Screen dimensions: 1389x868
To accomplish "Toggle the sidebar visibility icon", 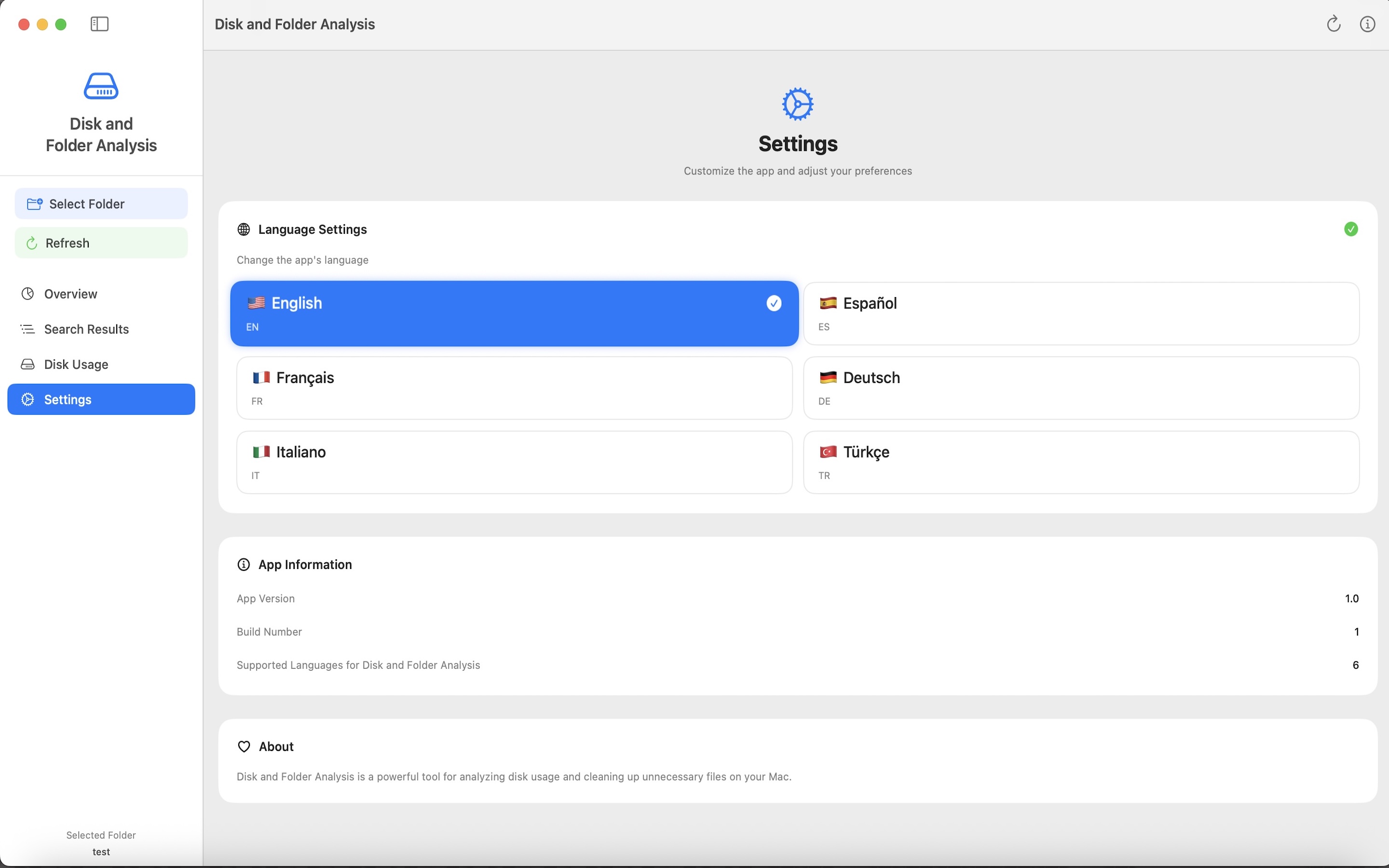I will pos(99,24).
